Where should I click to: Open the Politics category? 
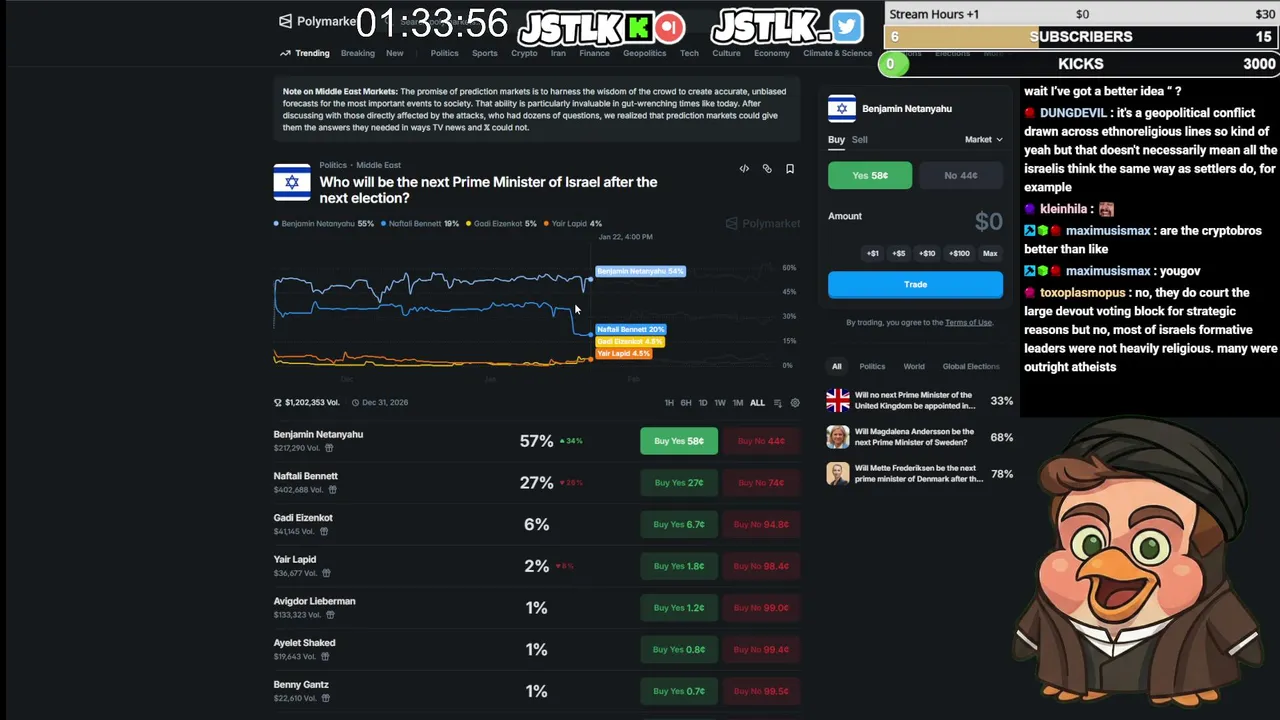(x=444, y=53)
